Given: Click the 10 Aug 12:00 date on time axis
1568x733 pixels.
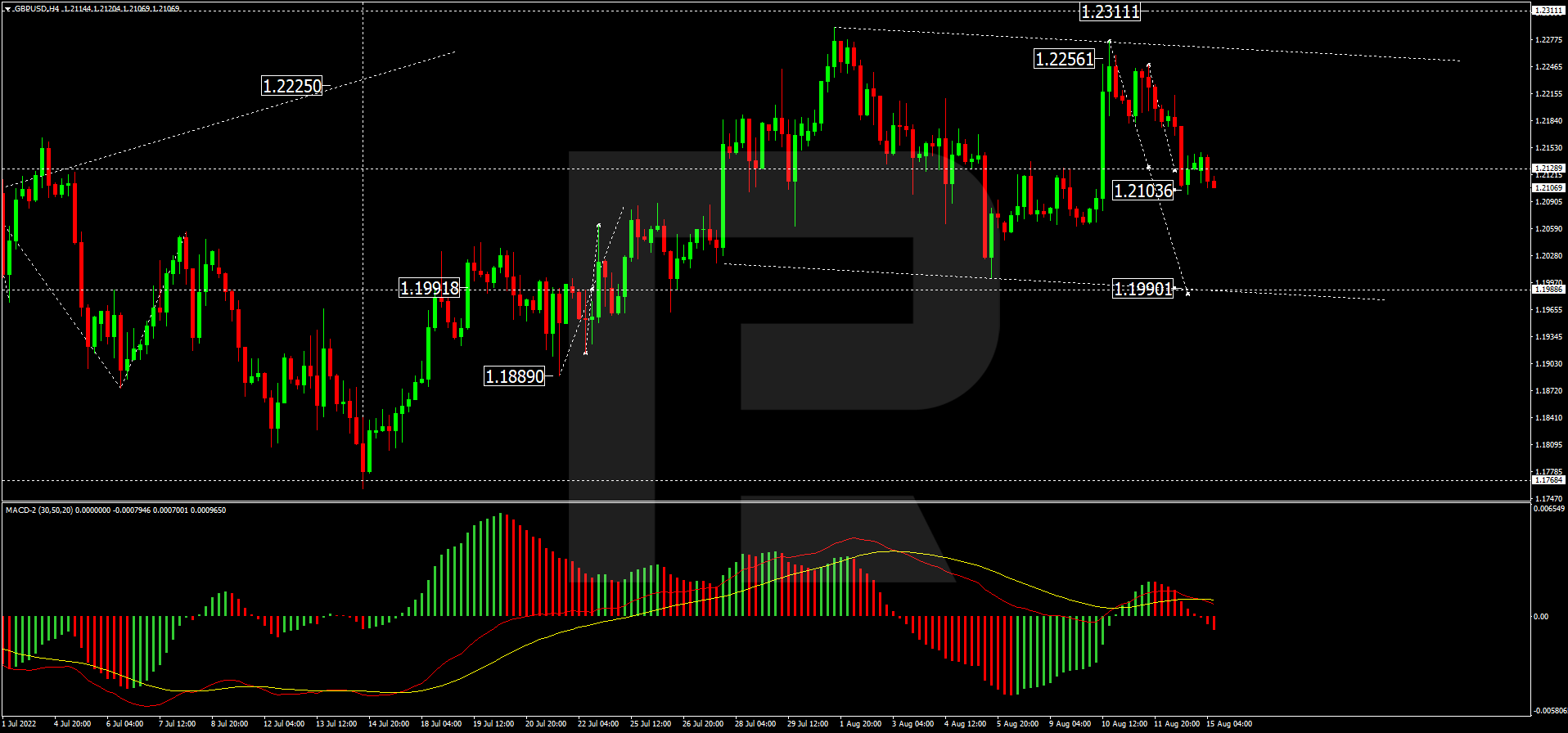Looking at the screenshot, I should click(x=1124, y=724).
